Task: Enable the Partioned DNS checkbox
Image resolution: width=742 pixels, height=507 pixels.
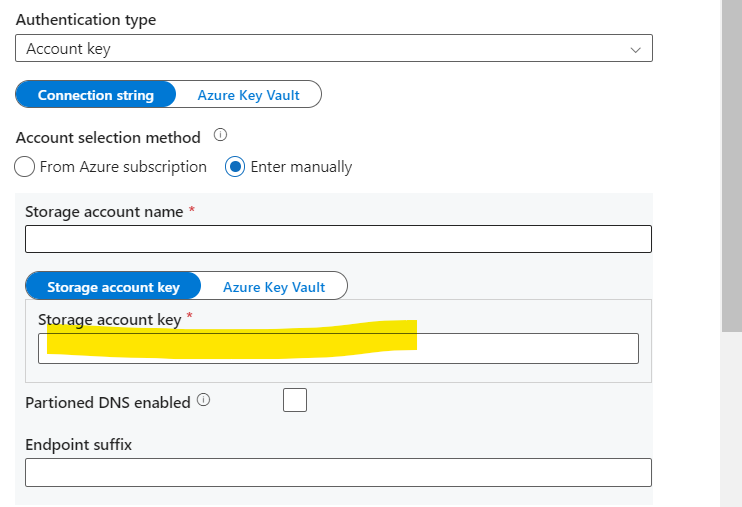Action: click(x=295, y=400)
